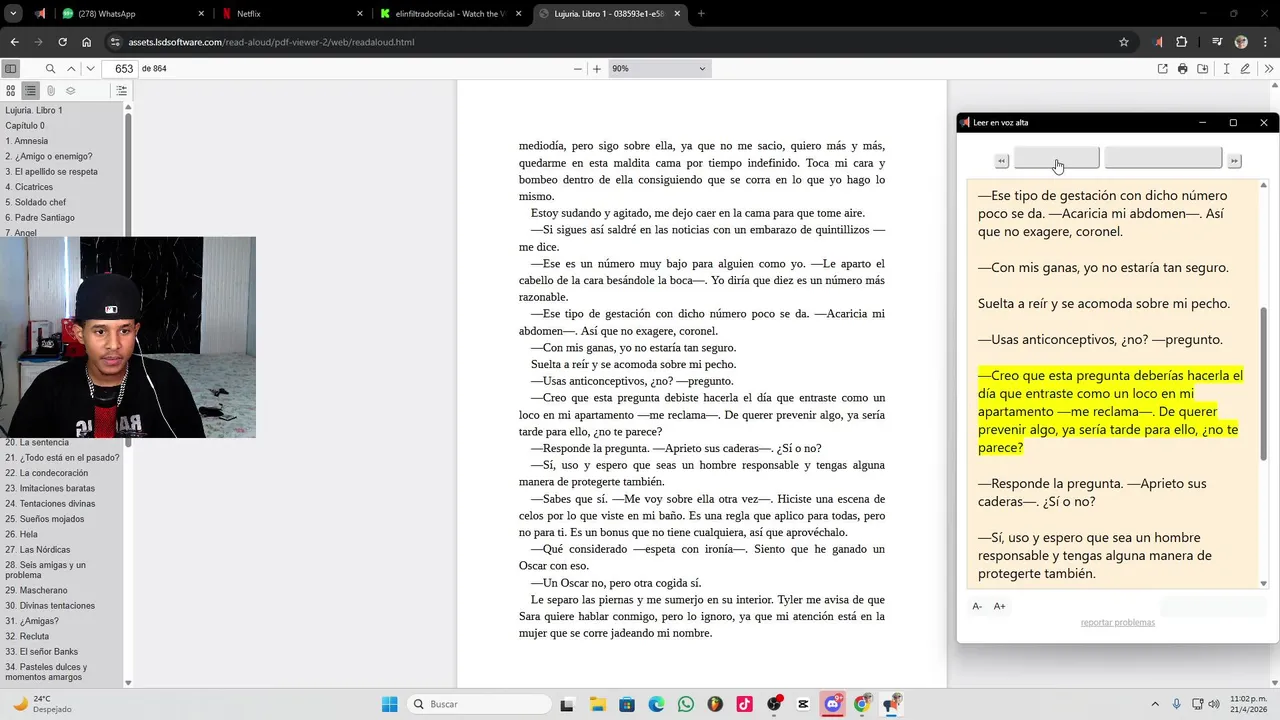This screenshot has height=720, width=1280.
Task: Select the text cursor tool
Action: click(x=1226, y=69)
